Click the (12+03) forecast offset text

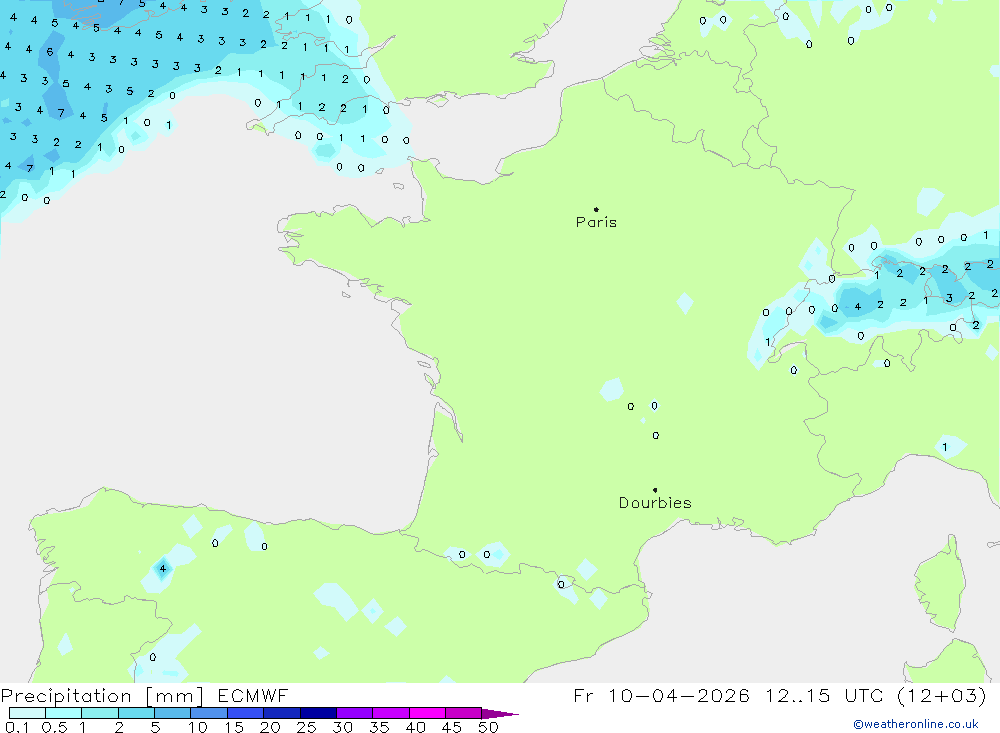pyautogui.click(x=942, y=695)
